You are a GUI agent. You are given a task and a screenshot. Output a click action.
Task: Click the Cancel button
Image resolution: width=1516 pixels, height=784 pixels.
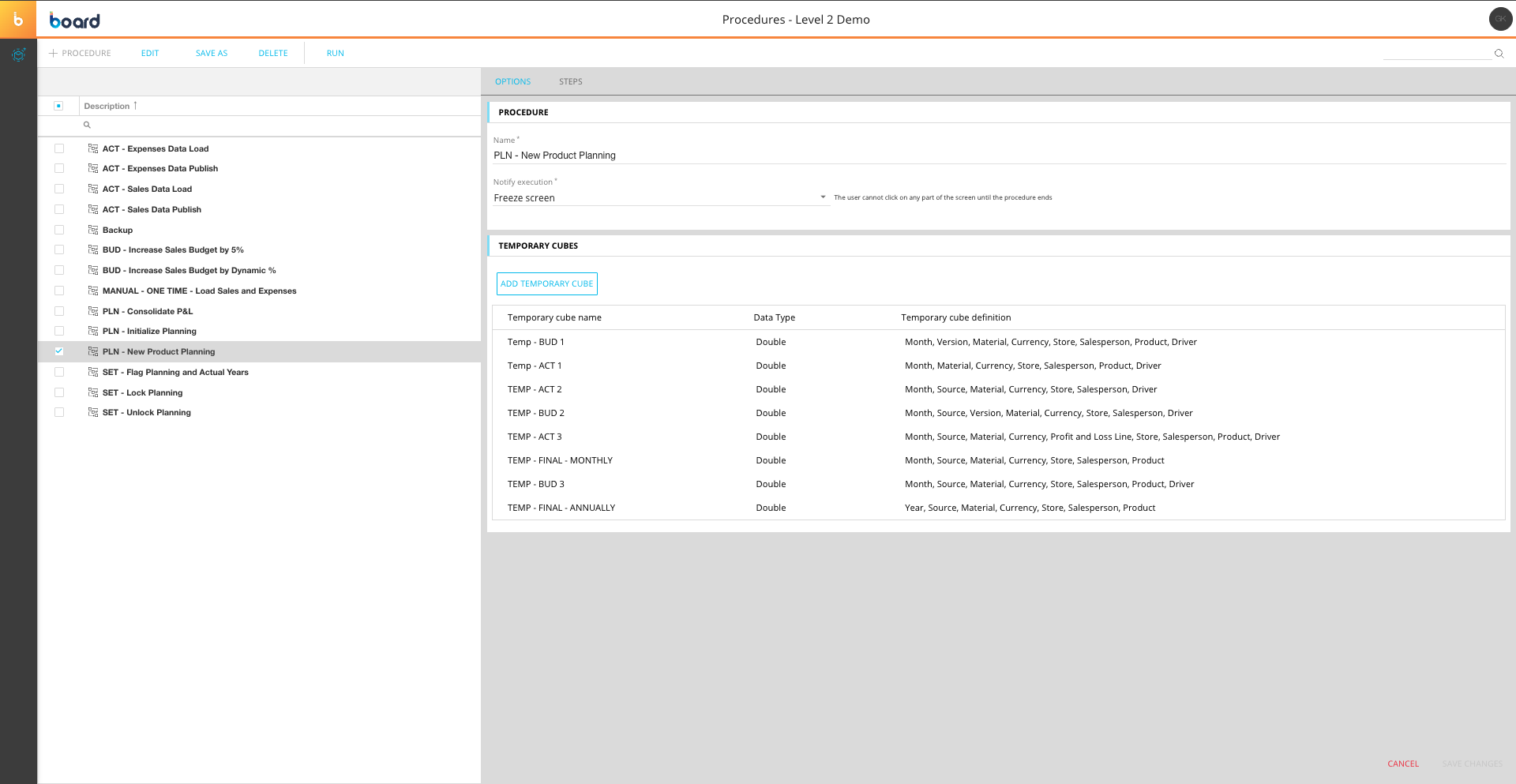(x=1403, y=763)
